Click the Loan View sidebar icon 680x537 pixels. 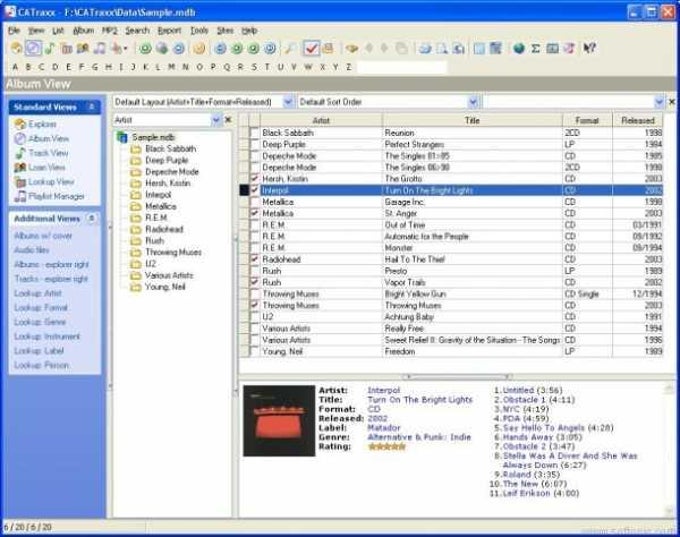pos(20,167)
